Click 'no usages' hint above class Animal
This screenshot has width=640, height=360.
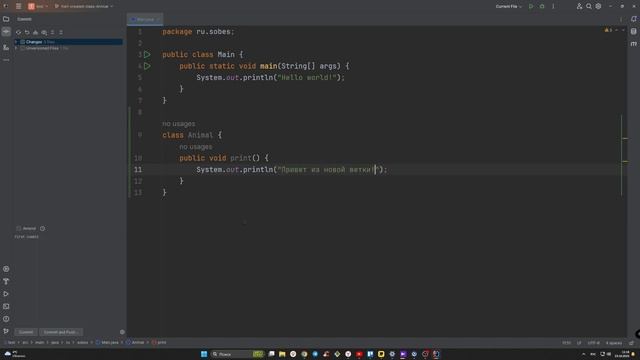tap(178, 124)
